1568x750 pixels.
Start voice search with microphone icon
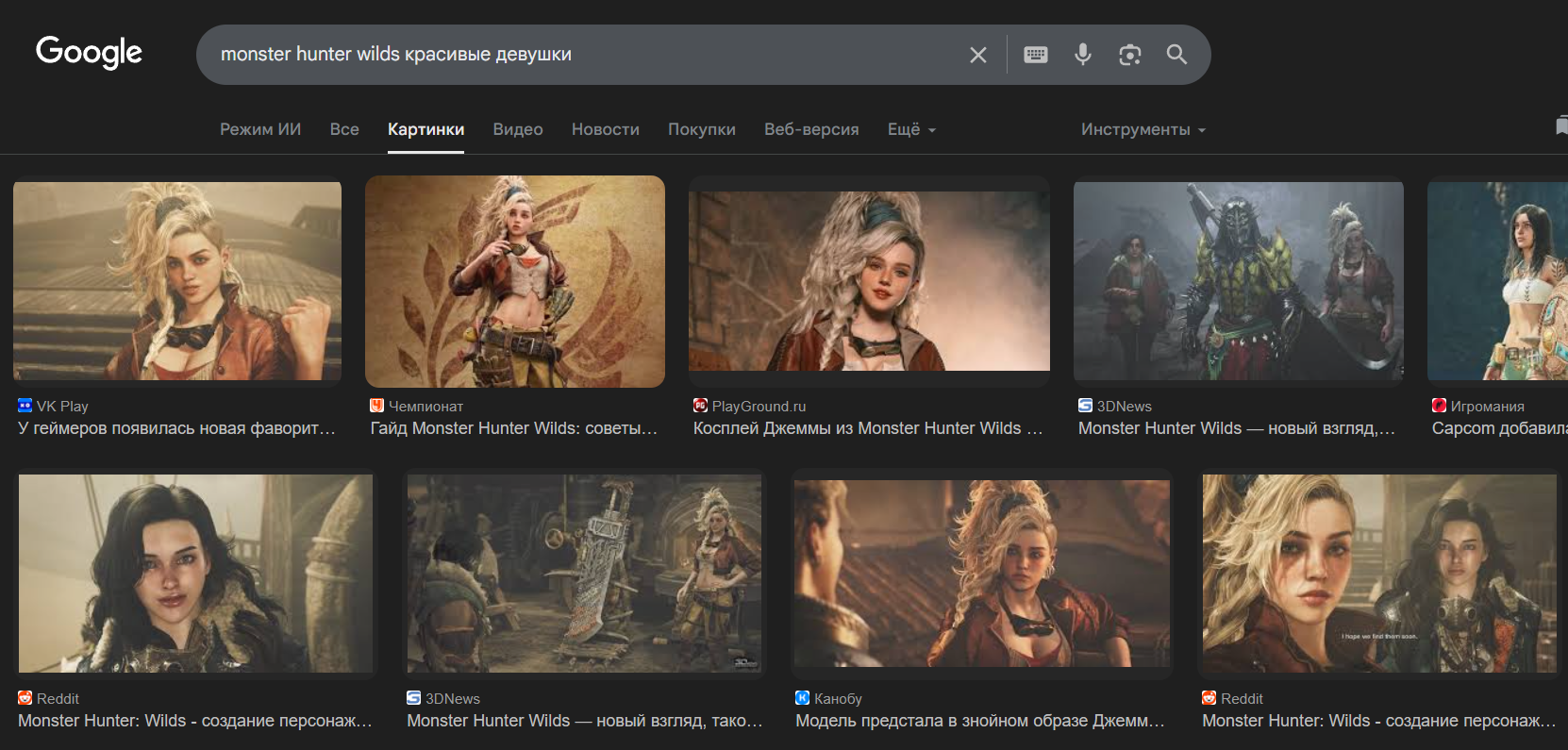click(x=1083, y=55)
